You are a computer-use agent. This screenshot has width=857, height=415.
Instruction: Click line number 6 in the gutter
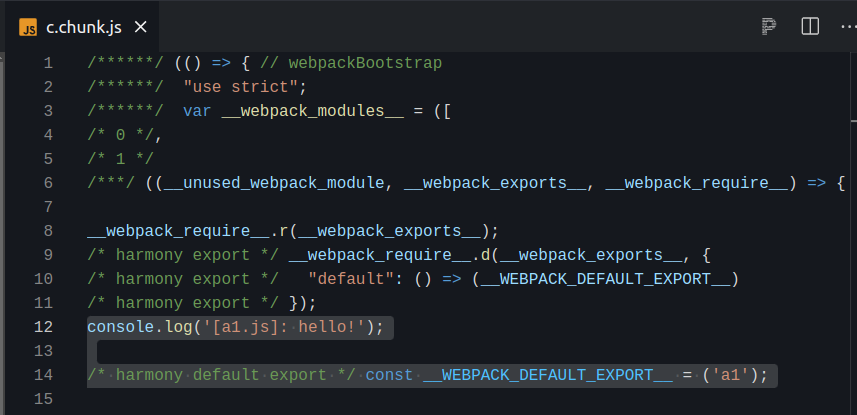tap(48, 183)
